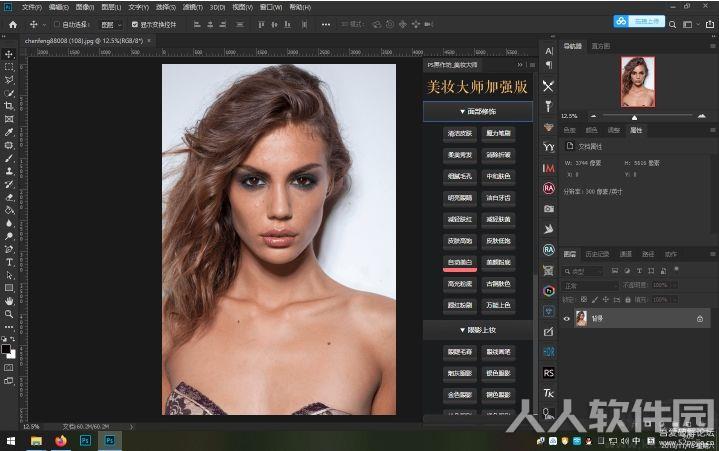Image resolution: width=719 pixels, height=451 pixels.
Task: Open the IM plugin icon in the dock
Action: (548, 168)
